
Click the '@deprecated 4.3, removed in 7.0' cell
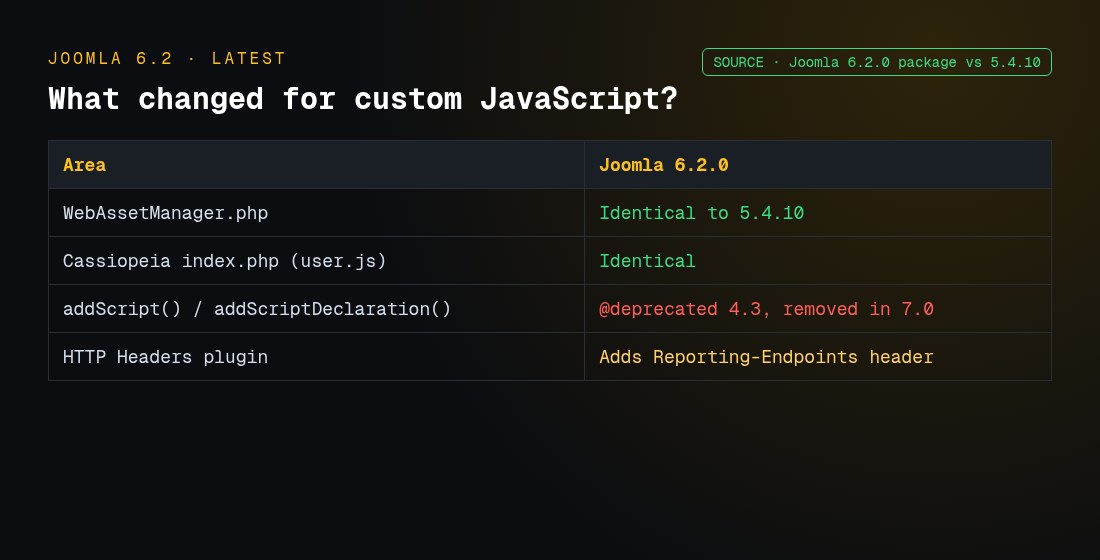click(817, 309)
